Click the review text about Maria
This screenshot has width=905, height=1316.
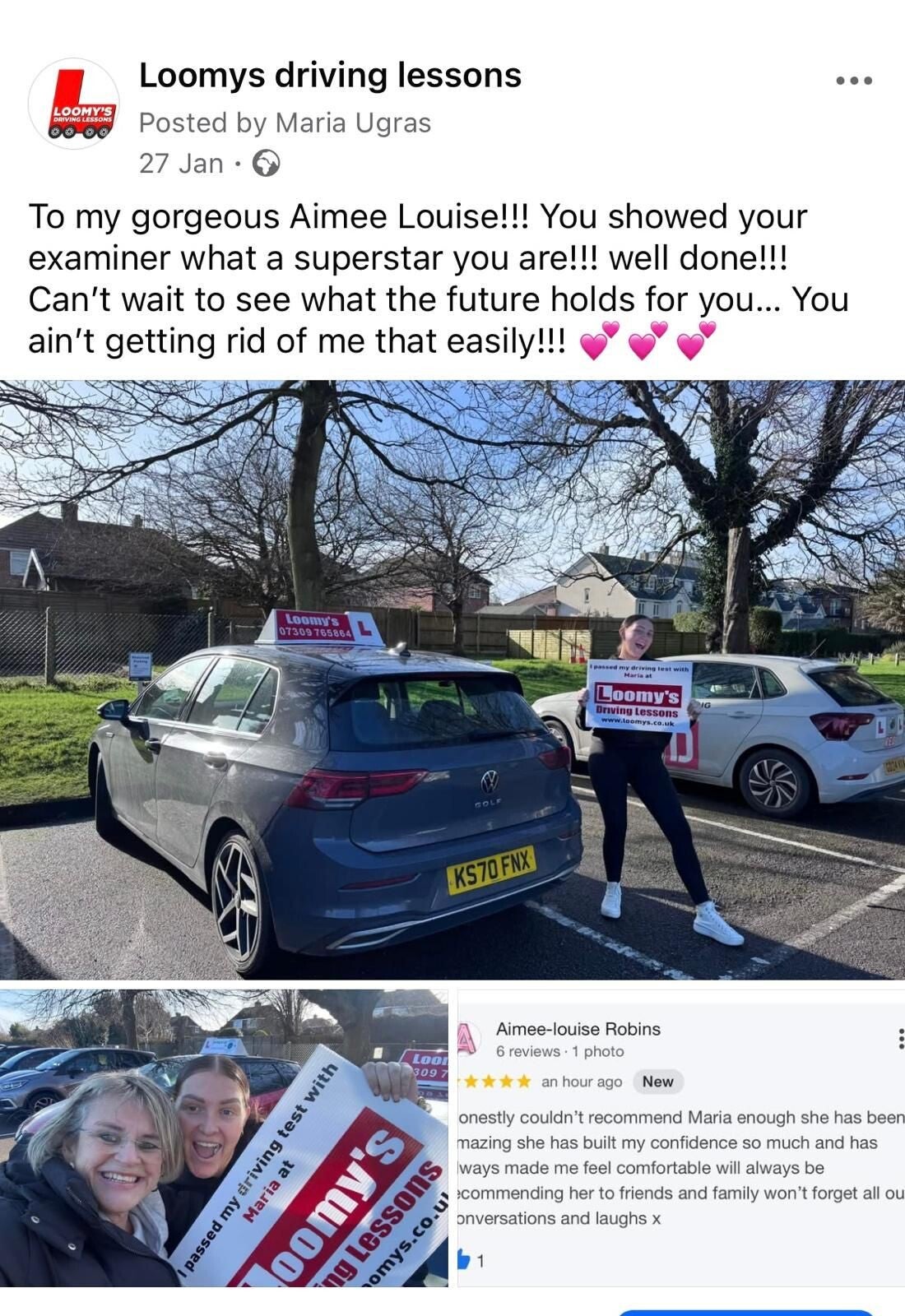pos(681,1168)
